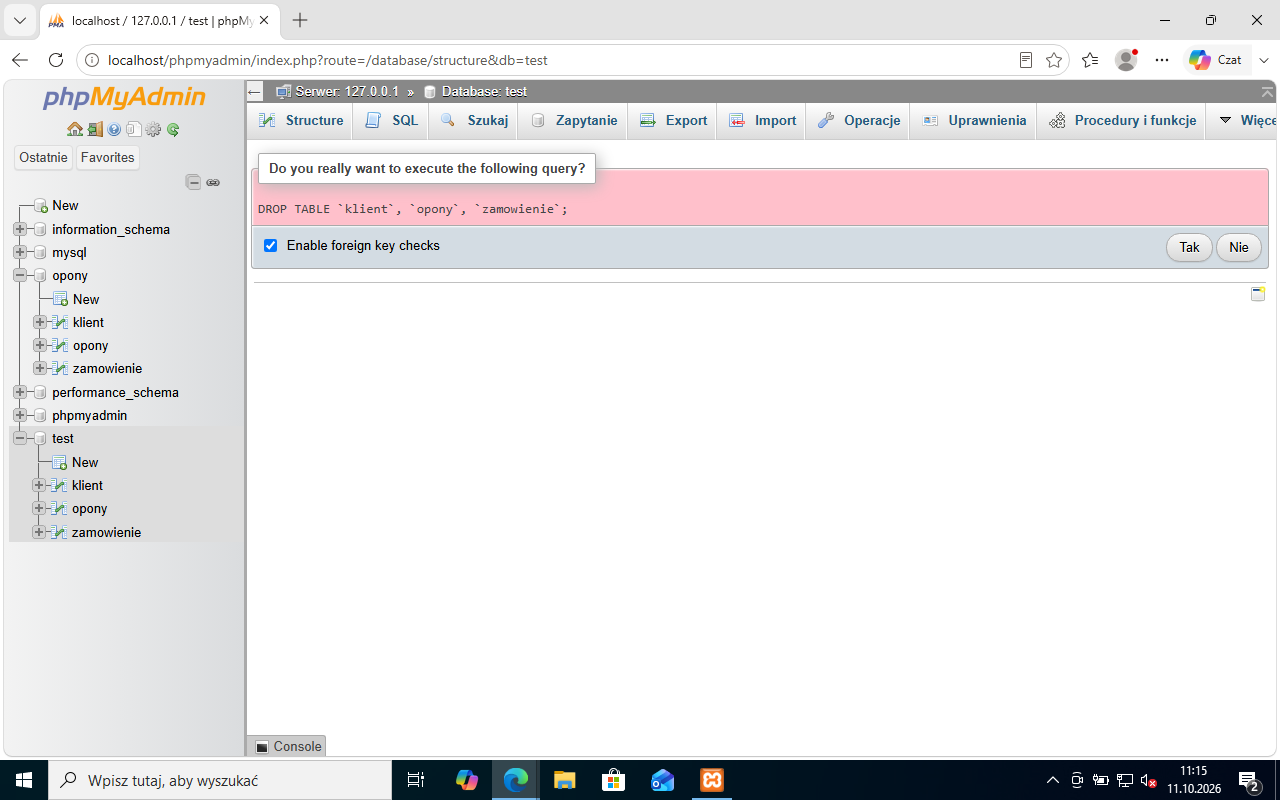
Task: Open the Favorites tables list
Action: (108, 157)
